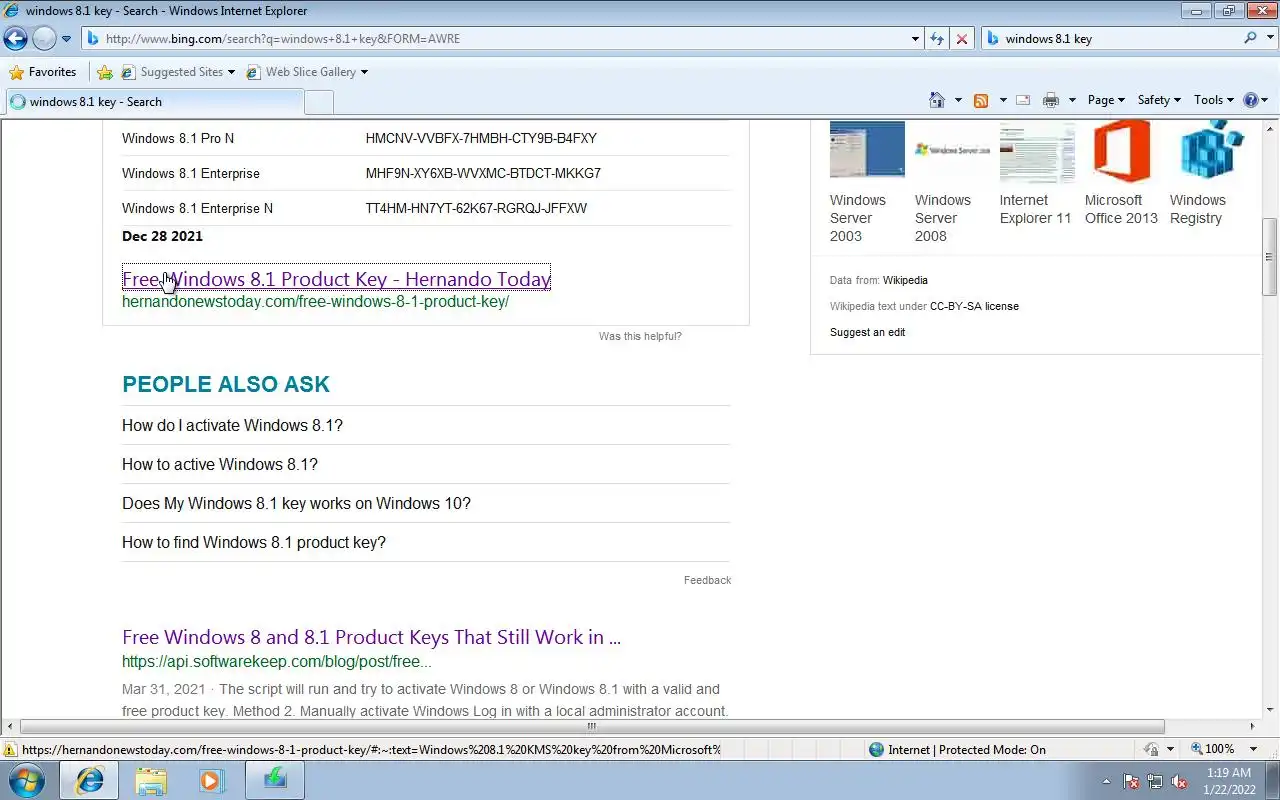Click the privacy report status bar icon
The height and width of the screenshot is (800, 1280).
[x=1152, y=750]
